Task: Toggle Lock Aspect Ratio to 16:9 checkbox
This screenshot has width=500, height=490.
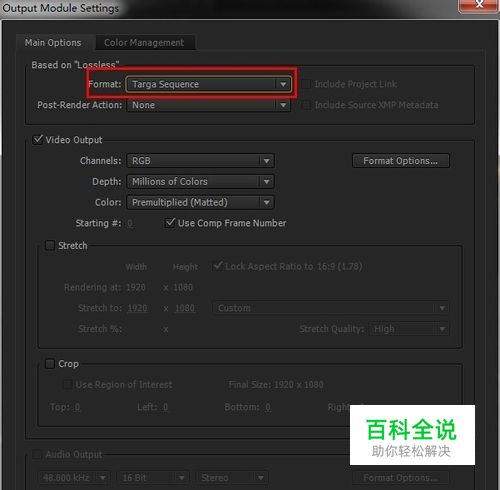Action: pyautogui.click(x=218, y=266)
